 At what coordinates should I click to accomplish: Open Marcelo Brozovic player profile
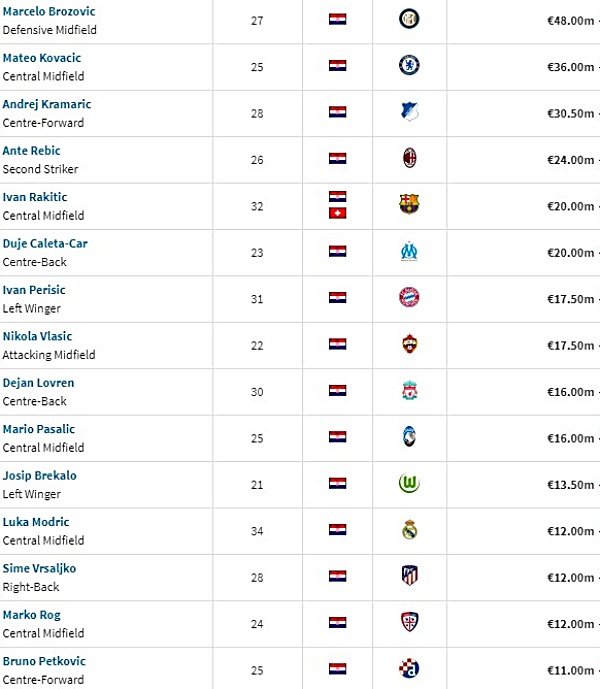pyautogui.click(x=49, y=11)
